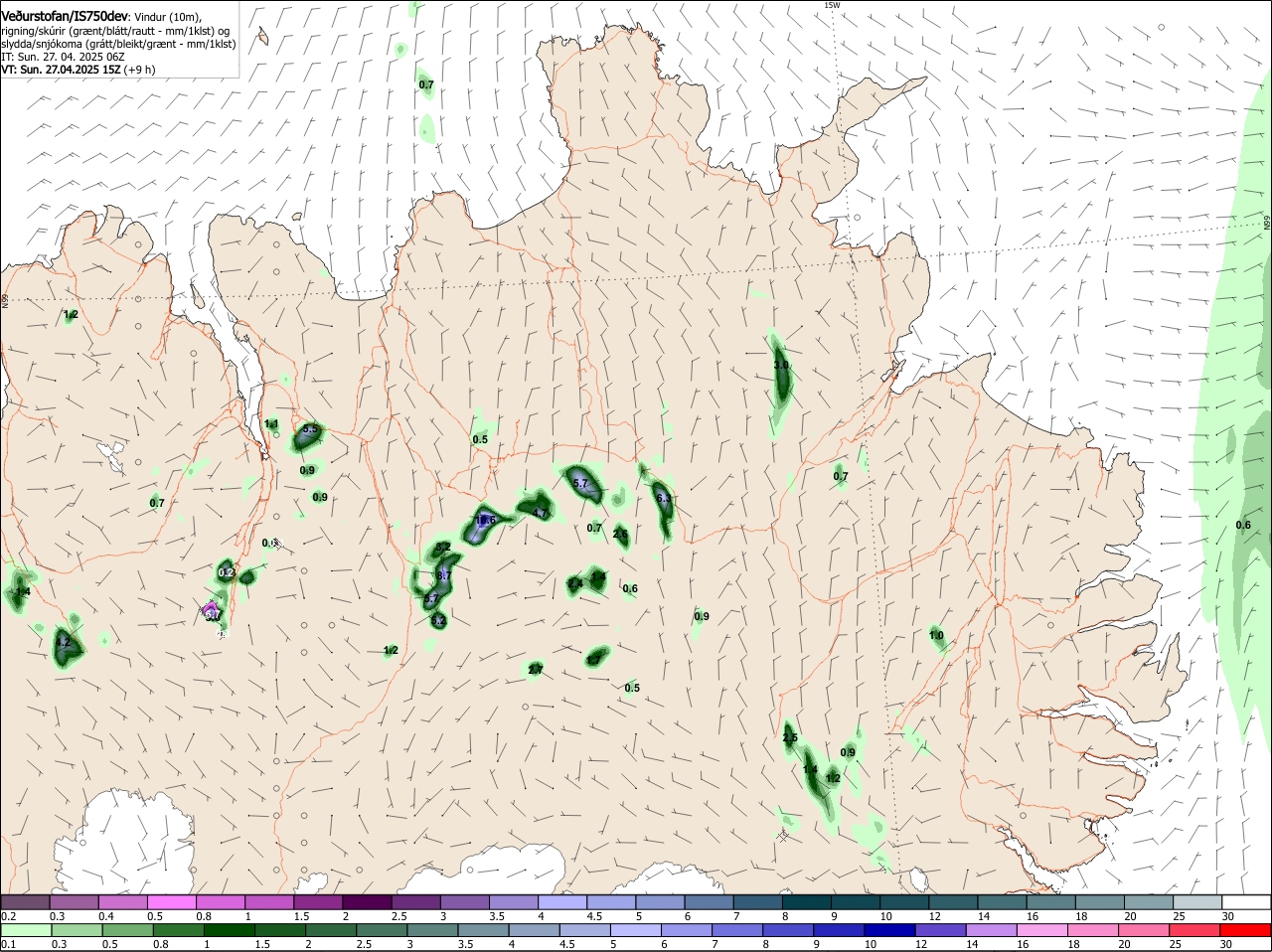Viewport: 1272px width, 952px height.
Task: Click the 5.7 precipitation value on the map
Action: click(581, 483)
